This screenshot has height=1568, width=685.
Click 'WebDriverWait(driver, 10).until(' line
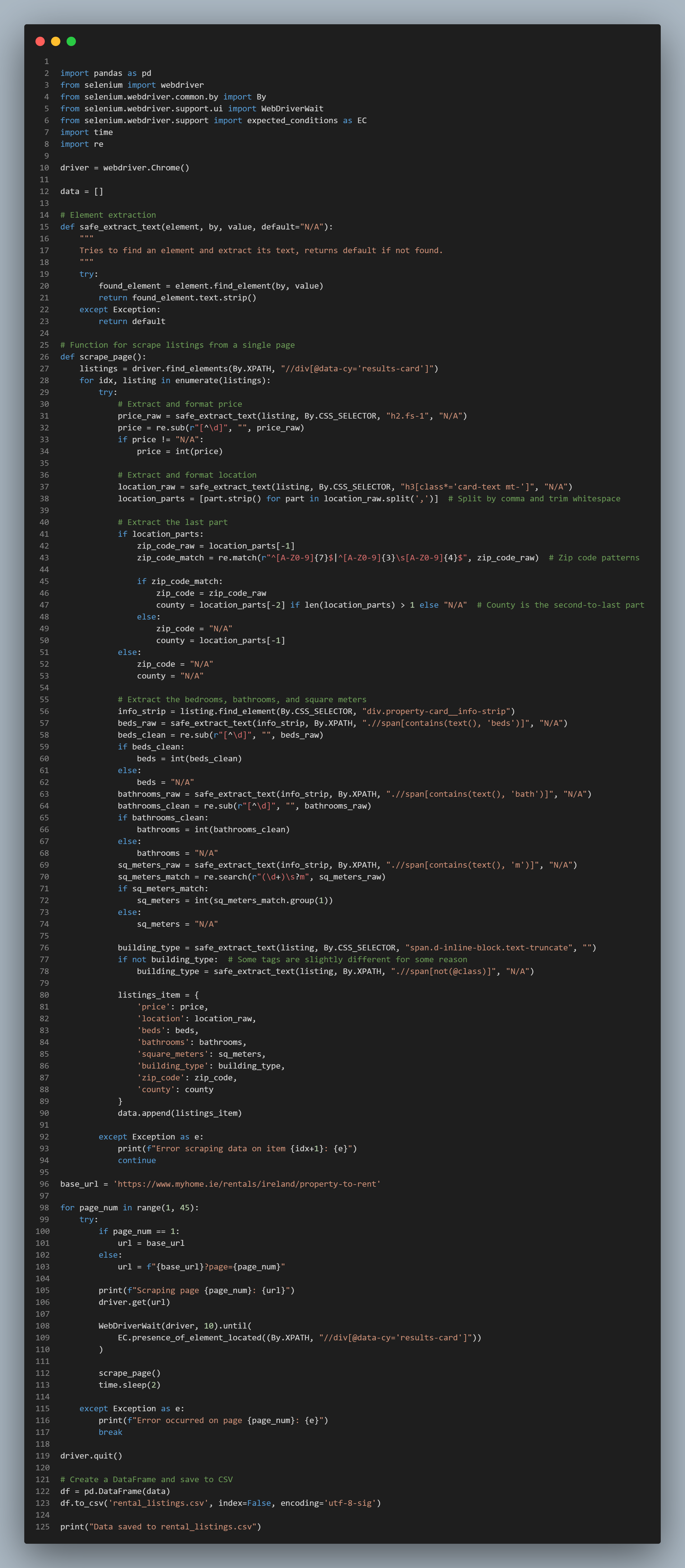(x=175, y=1326)
